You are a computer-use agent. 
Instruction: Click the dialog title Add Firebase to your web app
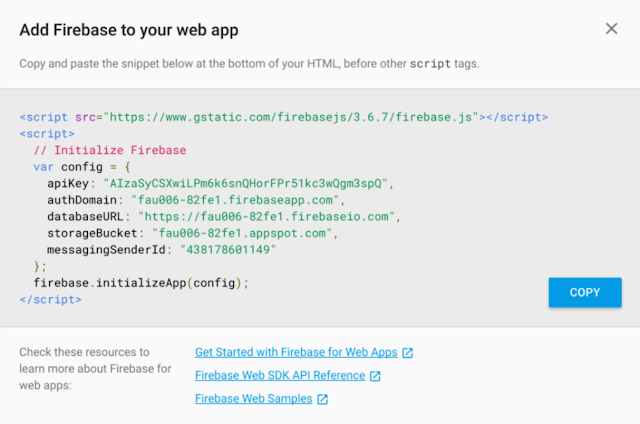(129, 30)
